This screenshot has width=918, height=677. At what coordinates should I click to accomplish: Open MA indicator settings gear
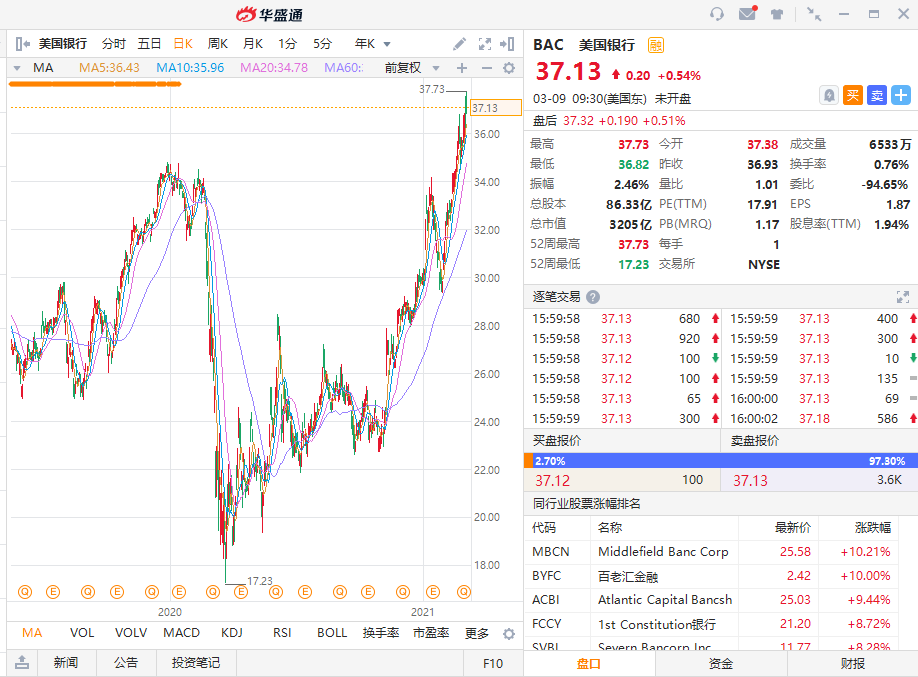[509, 68]
